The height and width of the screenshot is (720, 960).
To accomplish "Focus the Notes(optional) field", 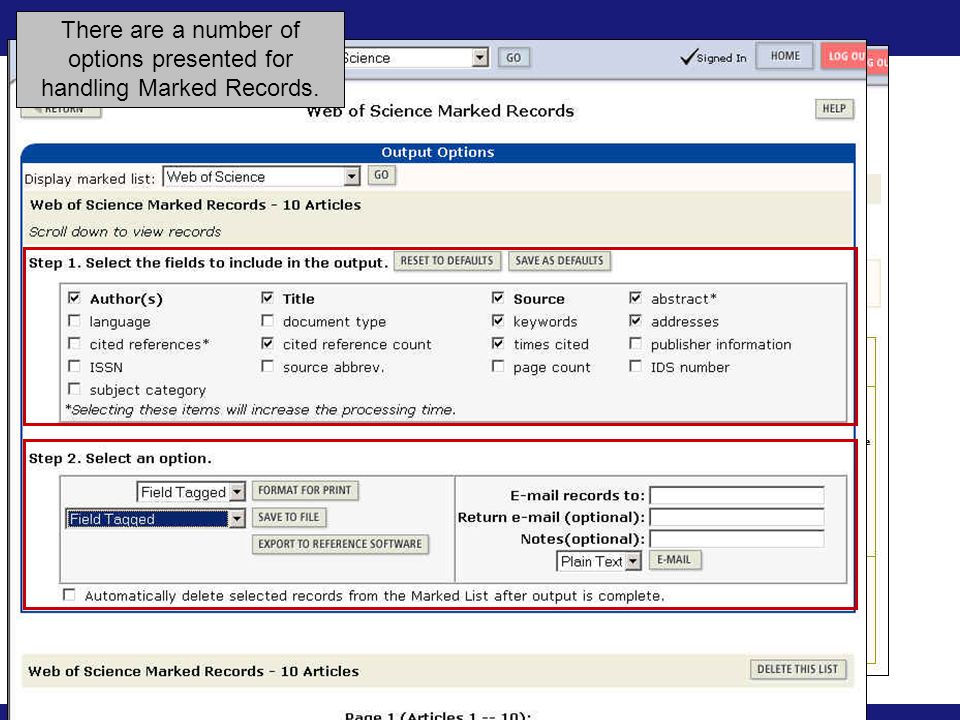I will pyautogui.click(x=737, y=539).
